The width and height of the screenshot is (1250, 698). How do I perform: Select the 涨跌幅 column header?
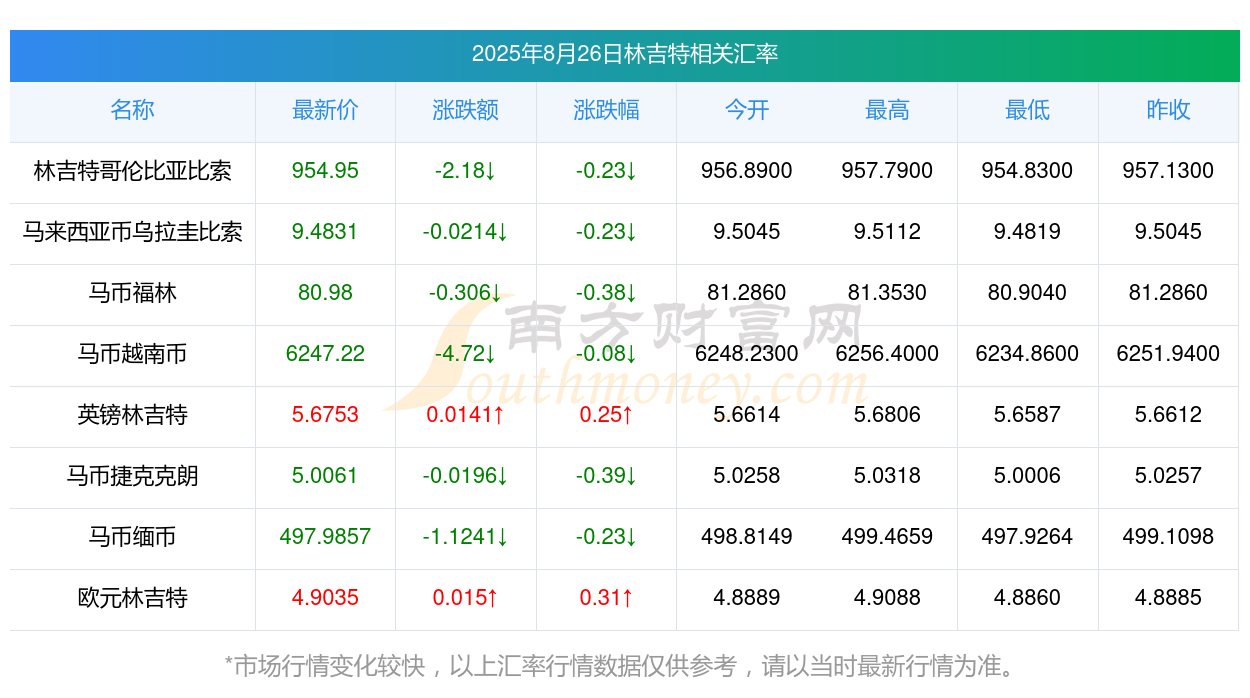606,110
